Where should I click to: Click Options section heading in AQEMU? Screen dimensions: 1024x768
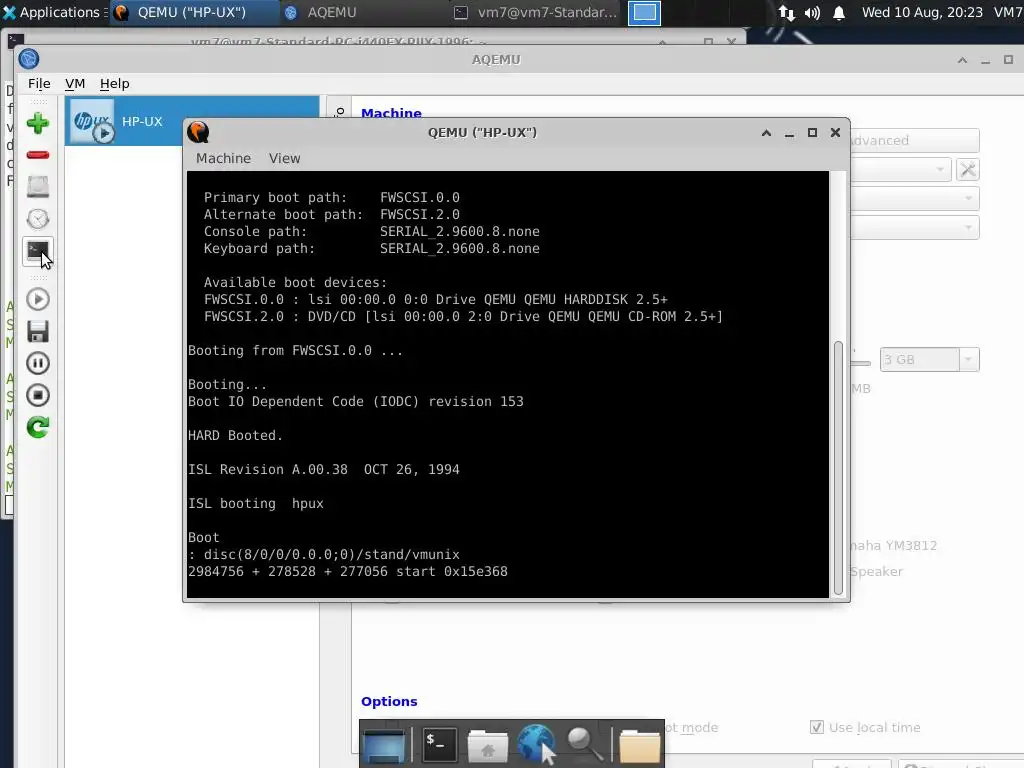389,701
